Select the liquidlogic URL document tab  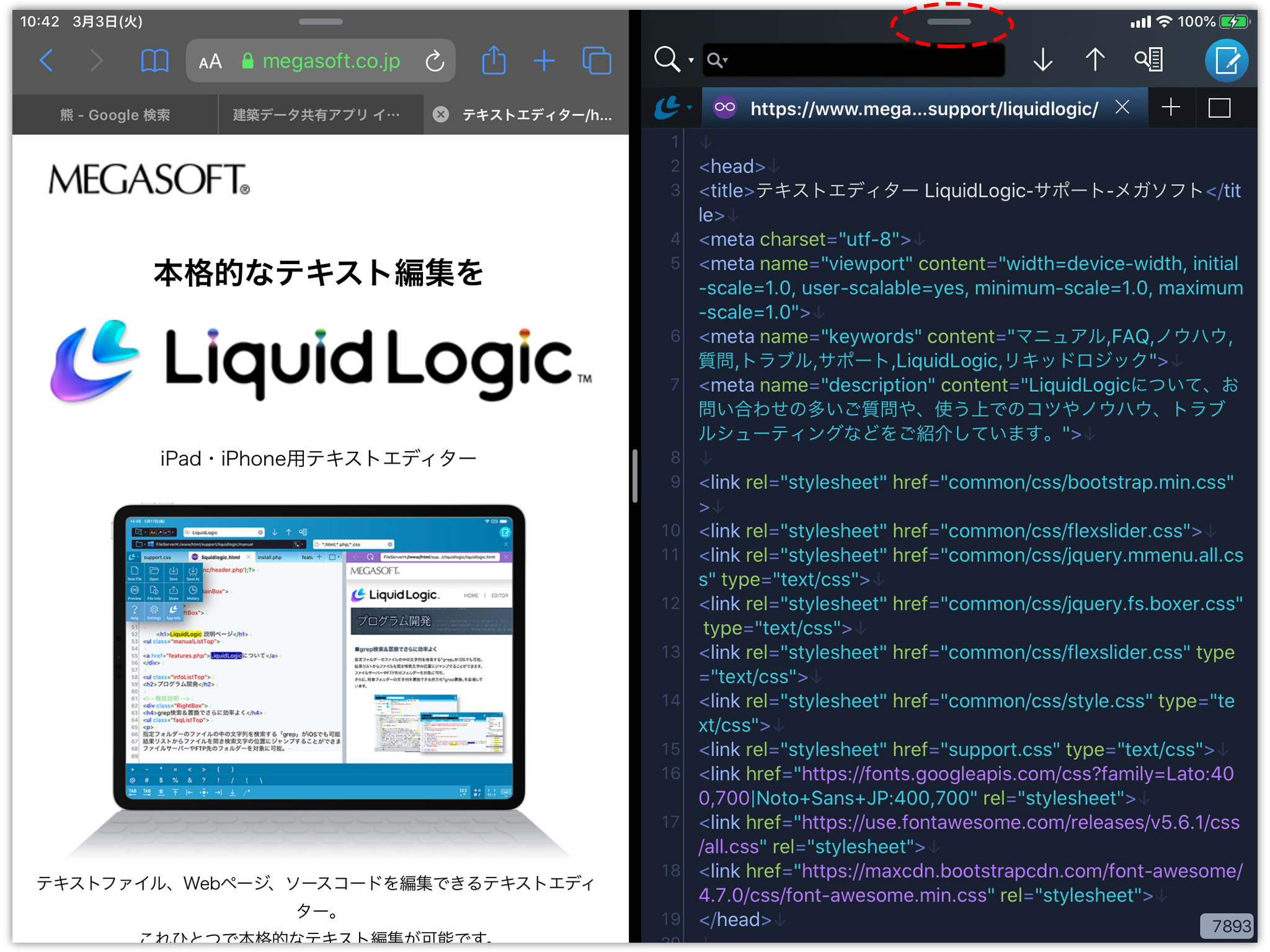click(x=924, y=108)
